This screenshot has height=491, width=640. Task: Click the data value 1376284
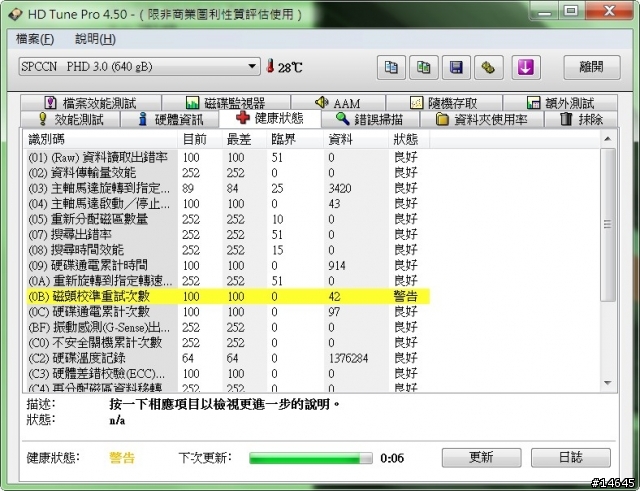pos(348,358)
